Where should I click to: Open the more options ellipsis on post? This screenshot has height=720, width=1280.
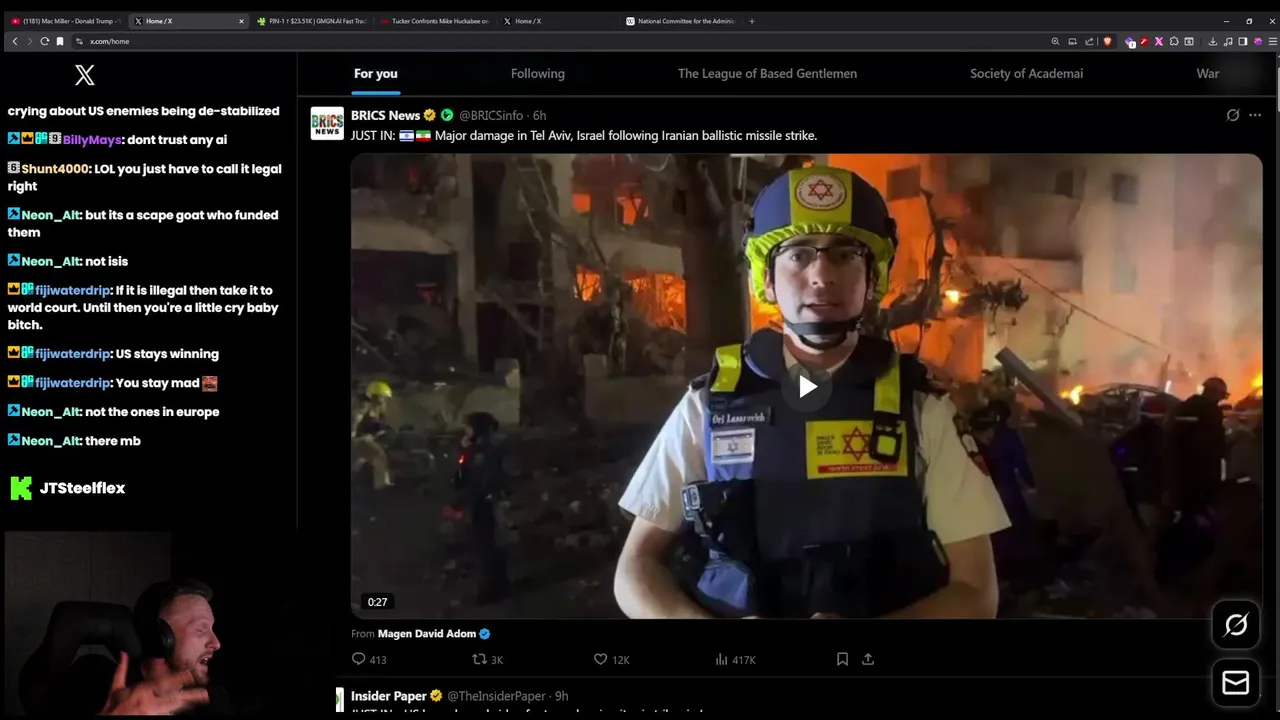(x=1255, y=115)
